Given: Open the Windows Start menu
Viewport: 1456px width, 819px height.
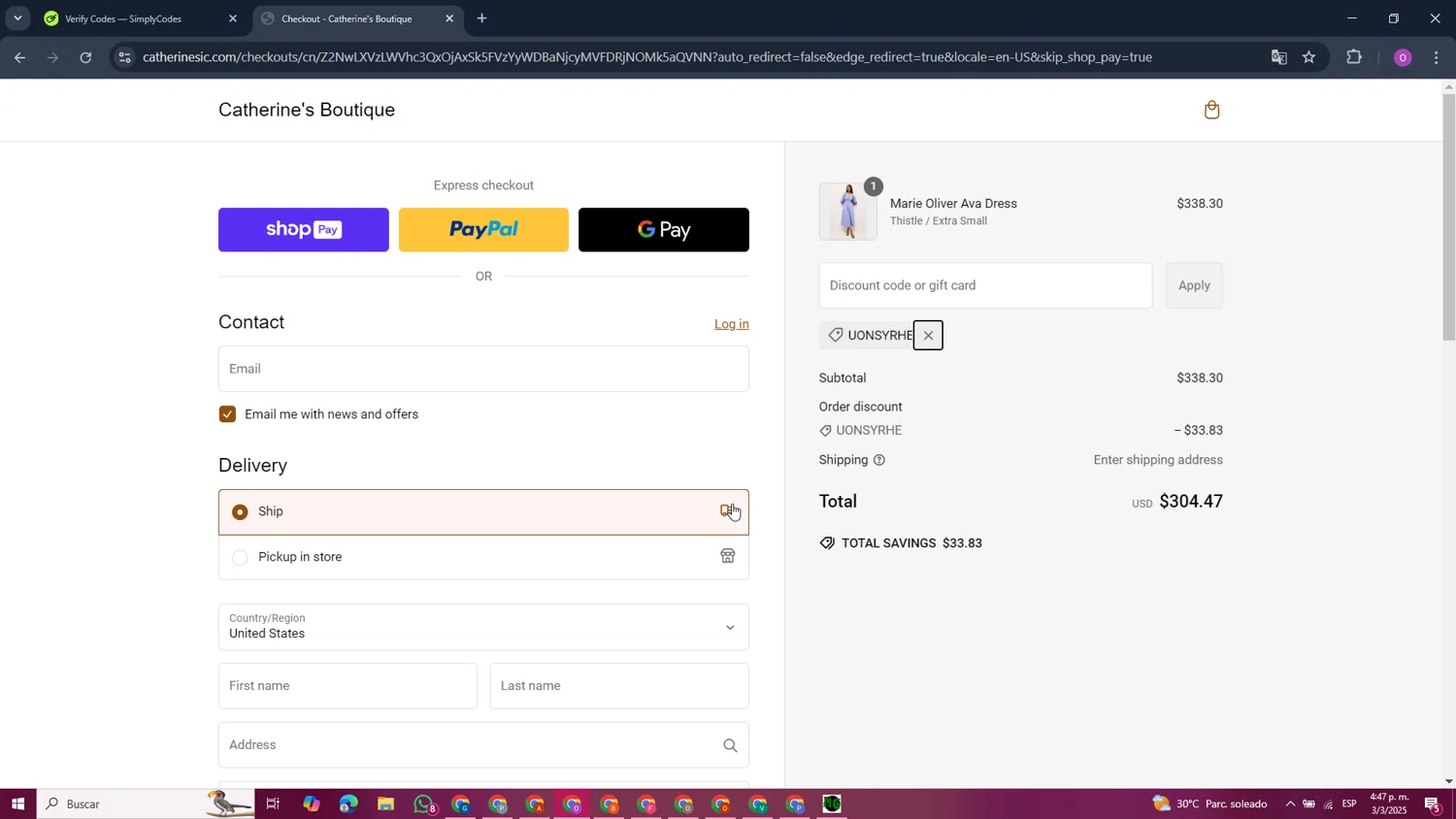Looking at the screenshot, I should tap(17, 803).
